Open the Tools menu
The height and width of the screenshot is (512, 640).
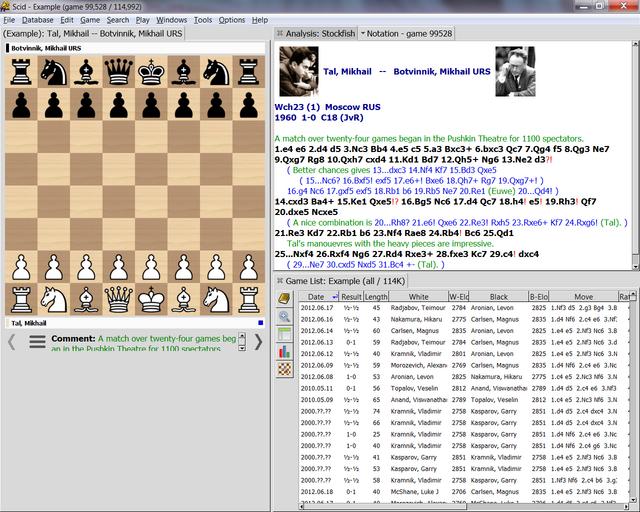203,19
